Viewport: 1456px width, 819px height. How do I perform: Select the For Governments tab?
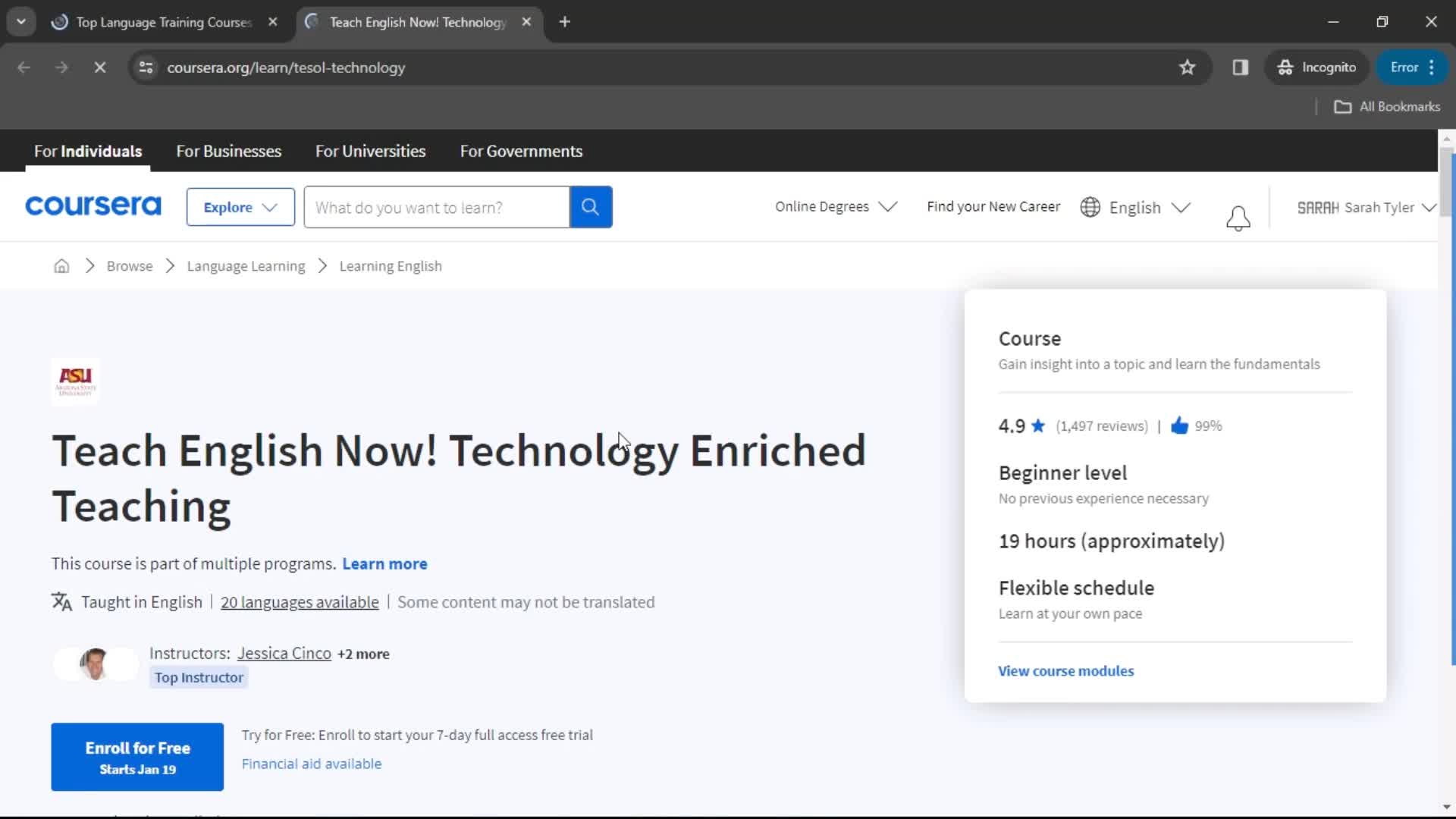coord(521,151)
